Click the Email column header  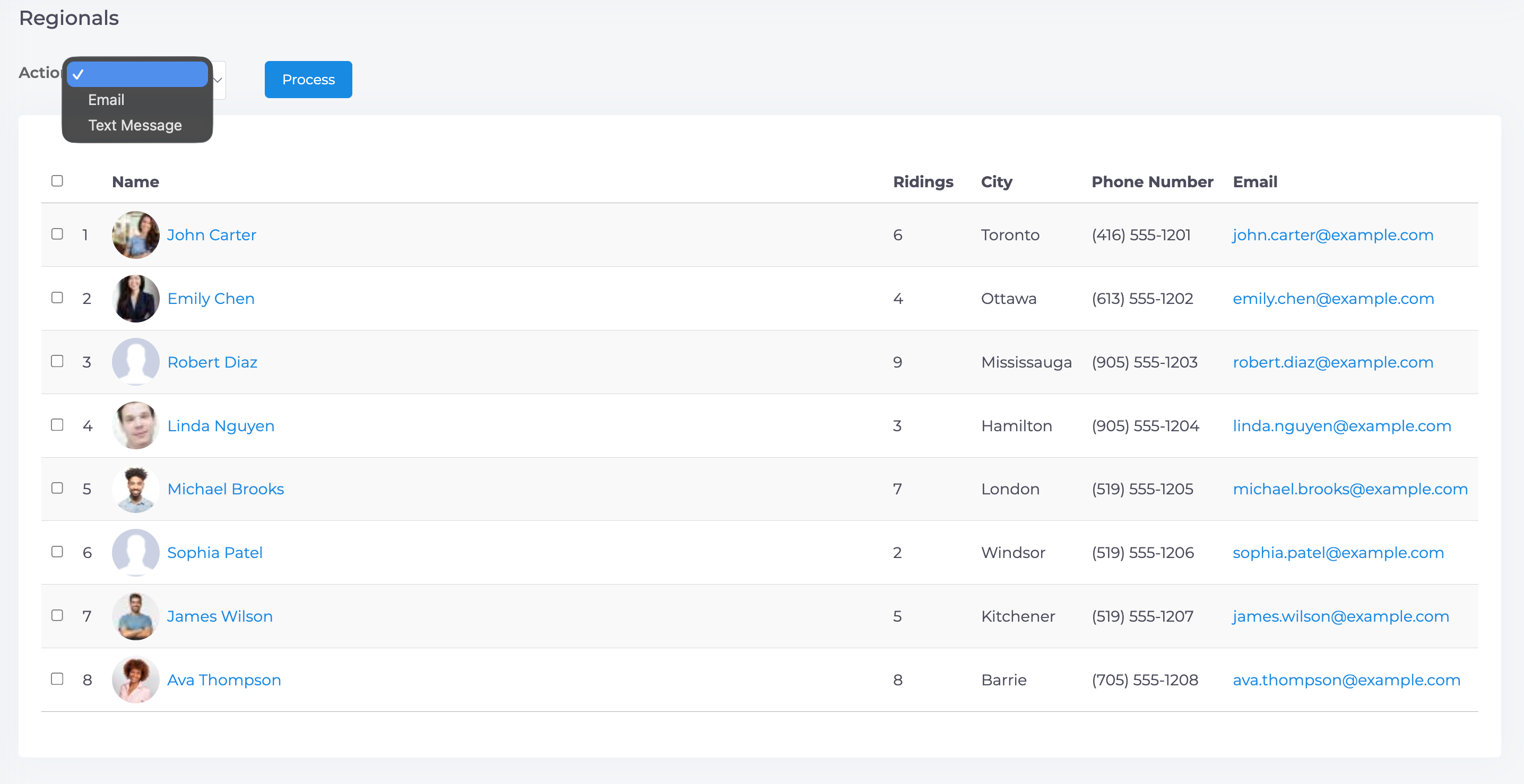point(1255,181)
